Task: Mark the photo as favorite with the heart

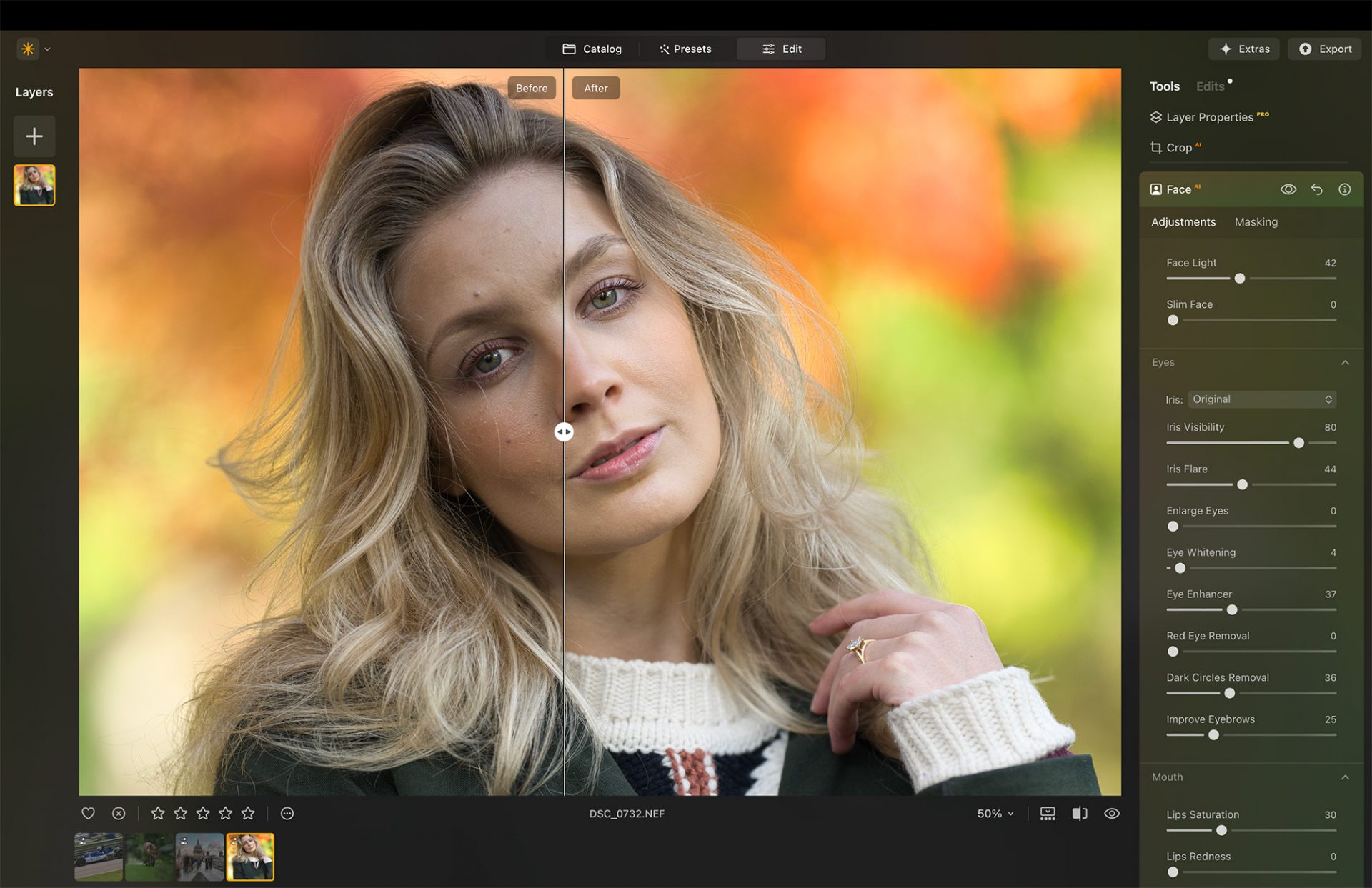Action: [88, 813]
